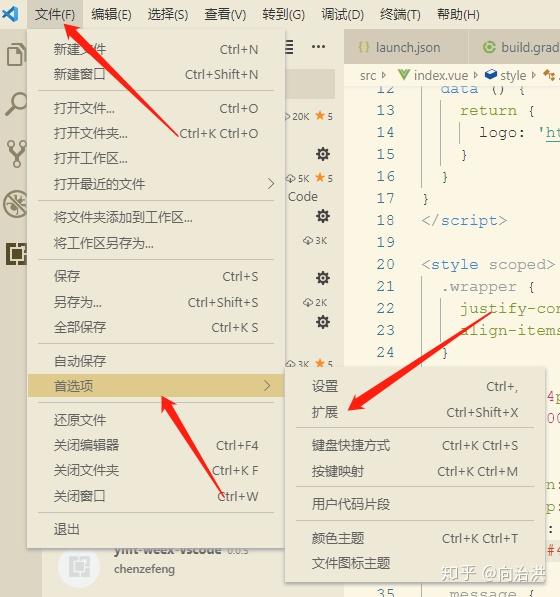Open the 调试(D) menu
The width and height of the screenshot is (560, 597).
(342, 14)
